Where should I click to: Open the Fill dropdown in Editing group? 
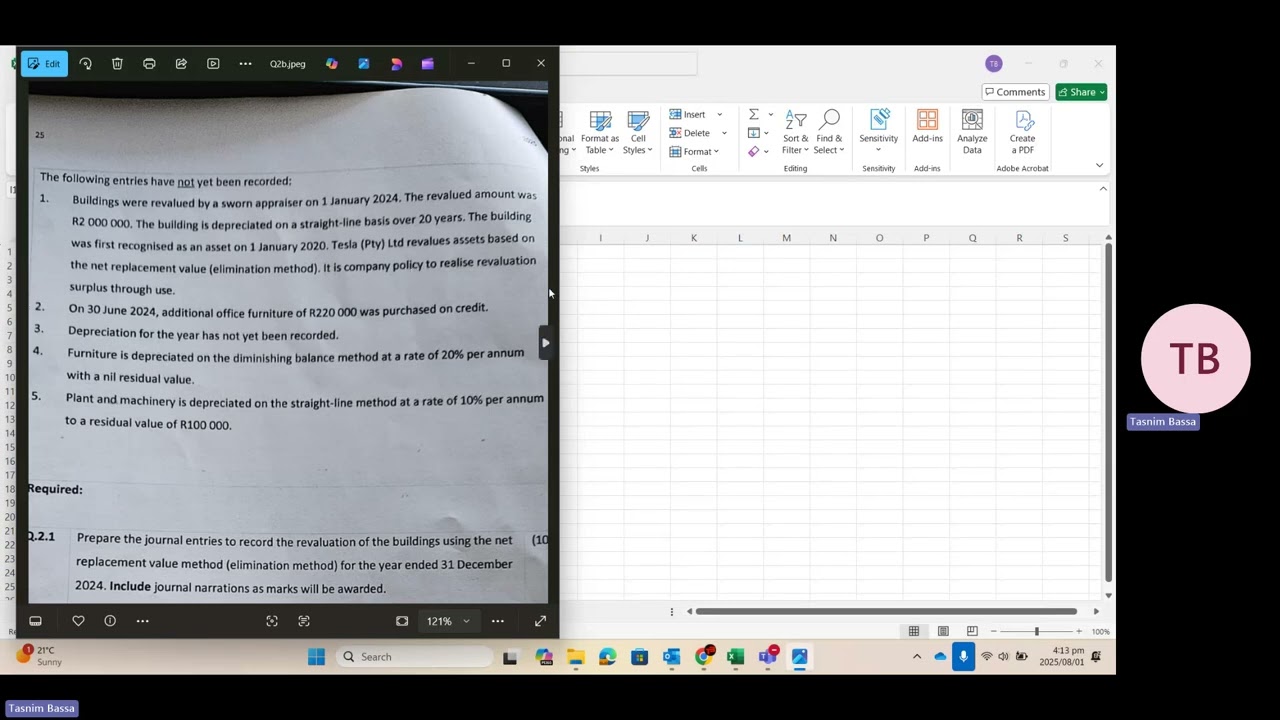click(x=759, y=133)
